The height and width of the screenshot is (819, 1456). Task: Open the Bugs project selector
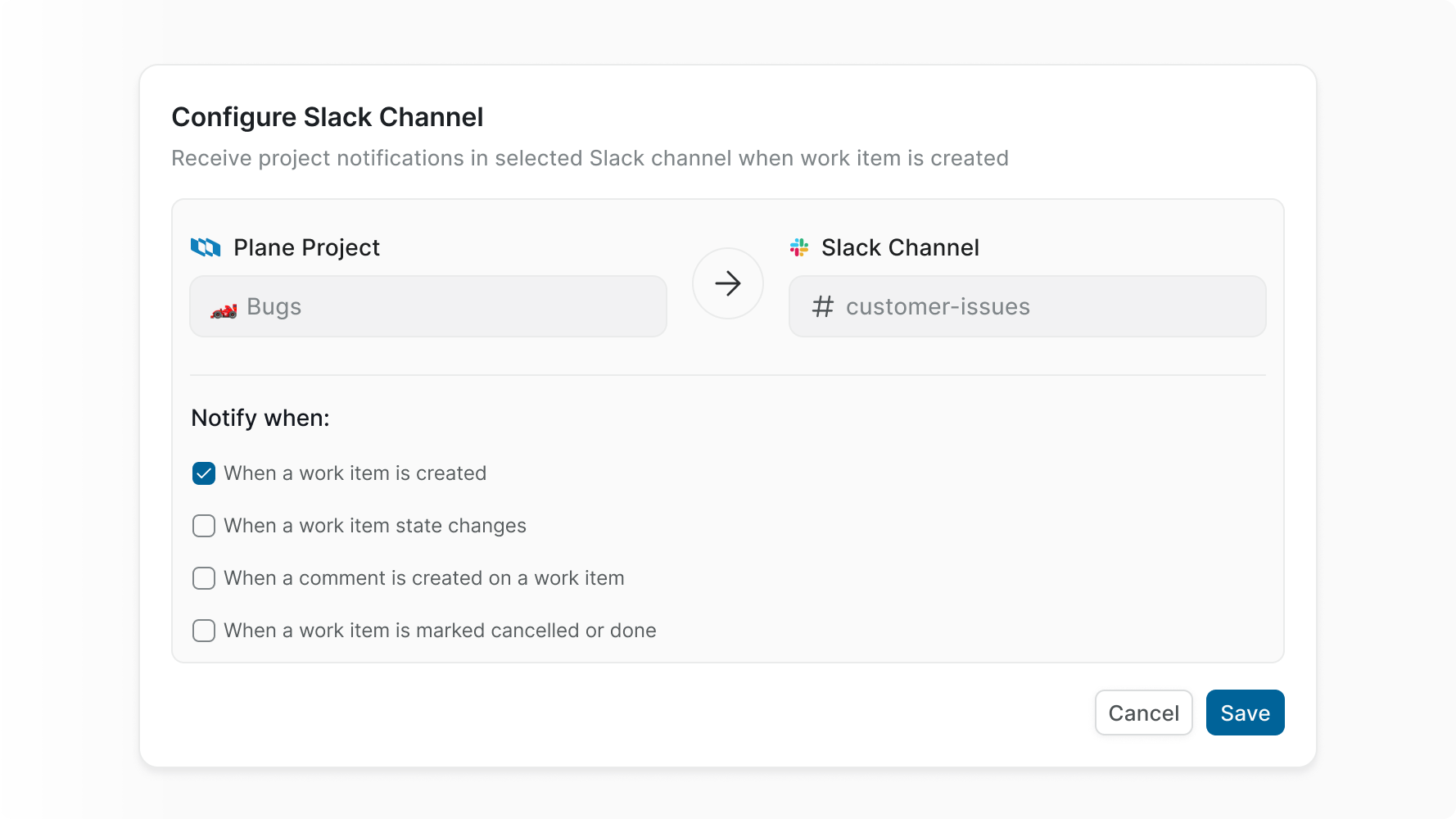[x=427, y=306]
